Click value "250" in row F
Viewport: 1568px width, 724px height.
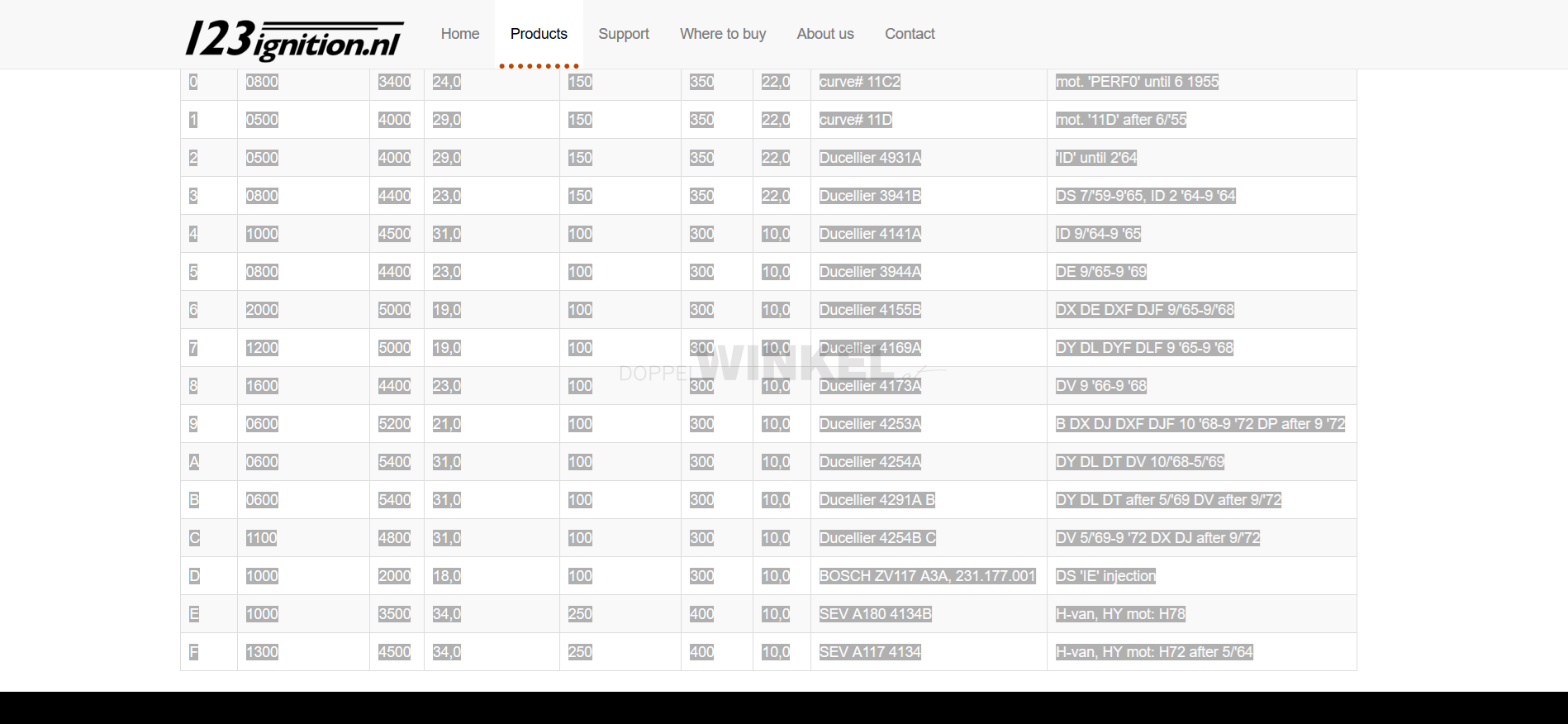(581, 652)
